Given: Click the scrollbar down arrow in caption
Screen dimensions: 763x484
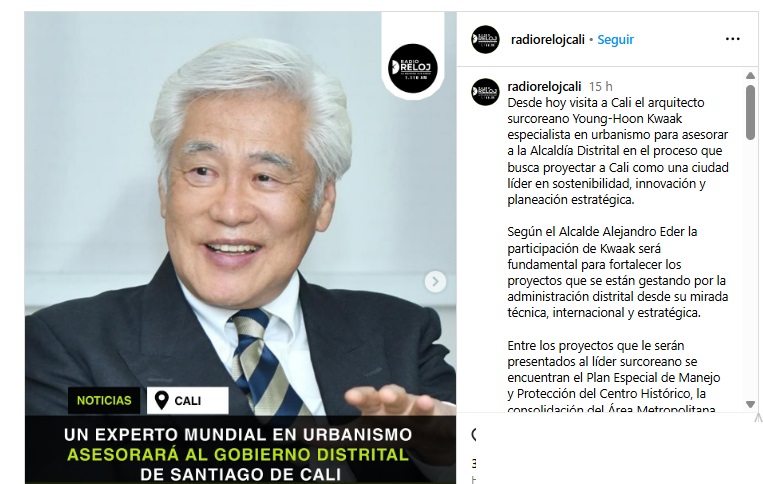Looking at the screenshot, I should point(750,404).
